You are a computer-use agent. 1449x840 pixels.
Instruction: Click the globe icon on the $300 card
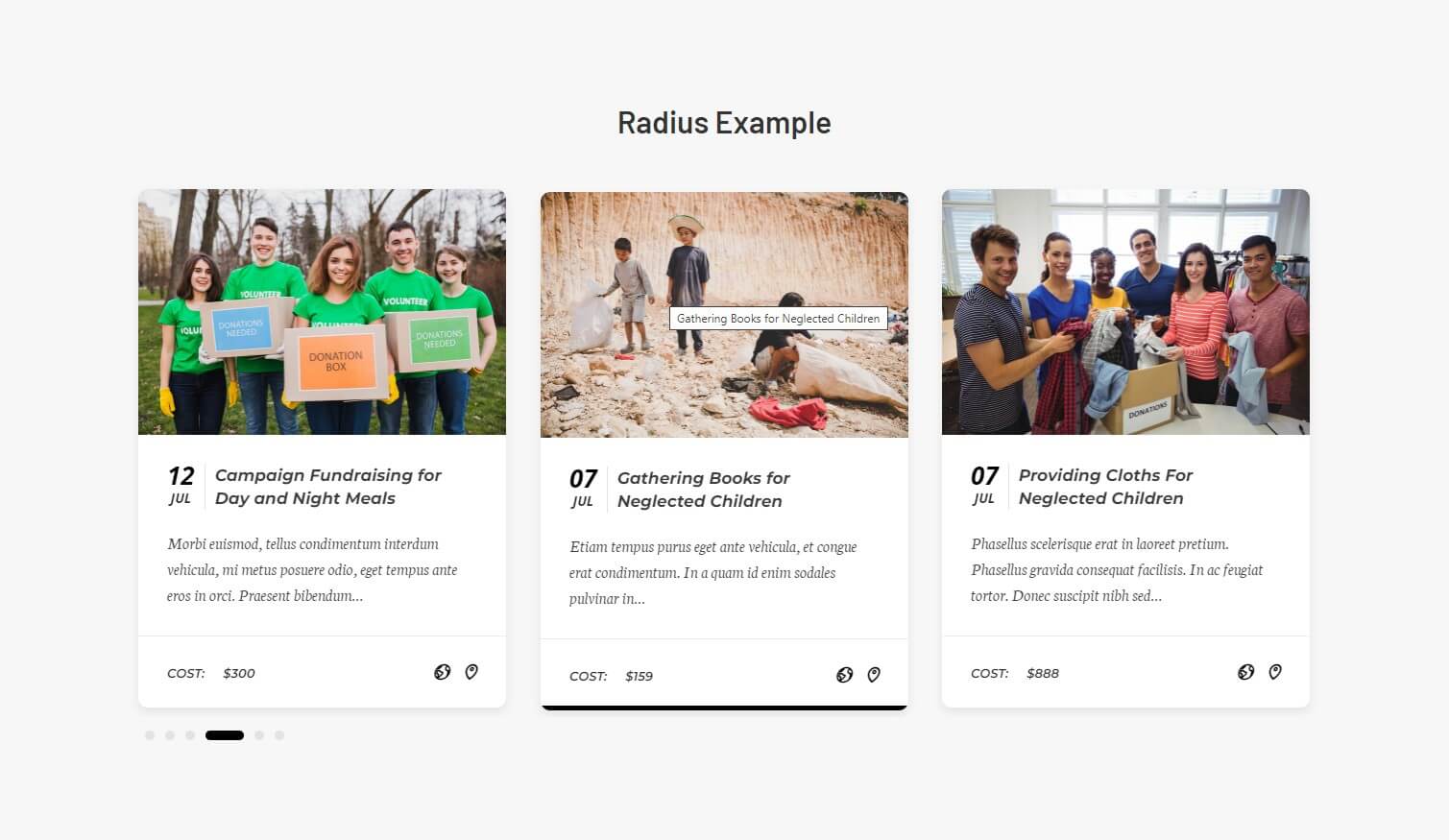tap(442, 672)
